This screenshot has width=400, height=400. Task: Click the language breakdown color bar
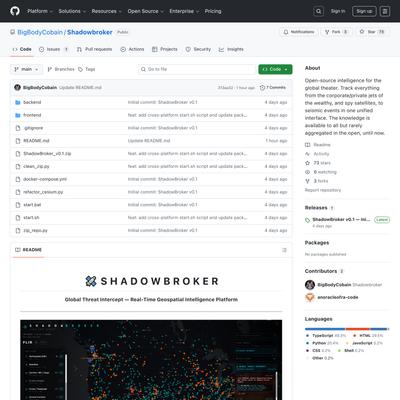pos(347,329)
